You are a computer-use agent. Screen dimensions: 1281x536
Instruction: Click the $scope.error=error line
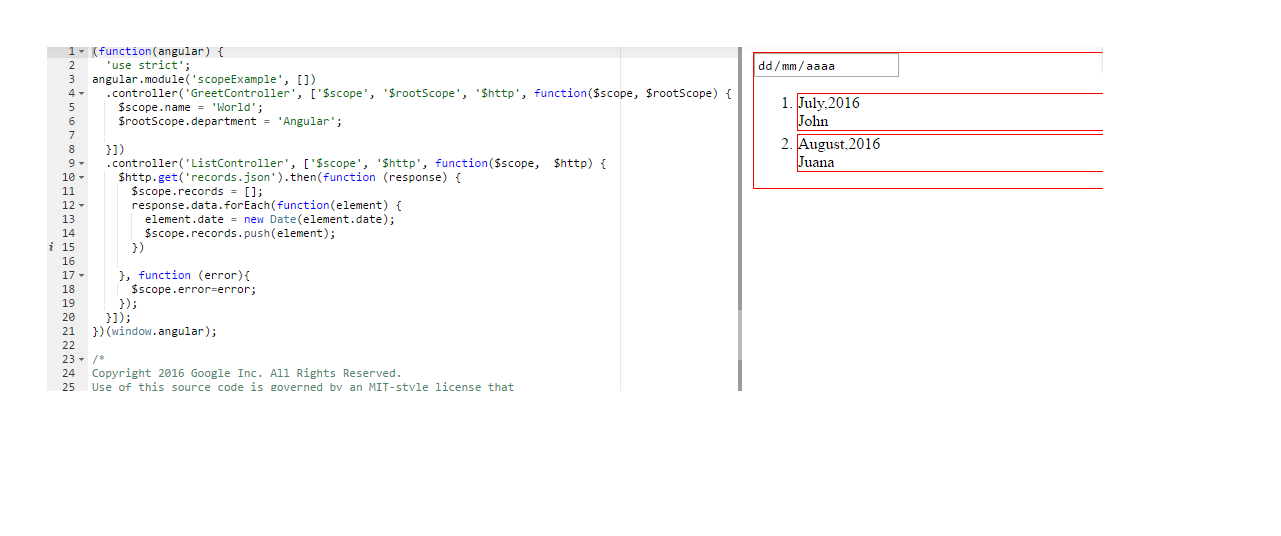click(x=193, y=289)
